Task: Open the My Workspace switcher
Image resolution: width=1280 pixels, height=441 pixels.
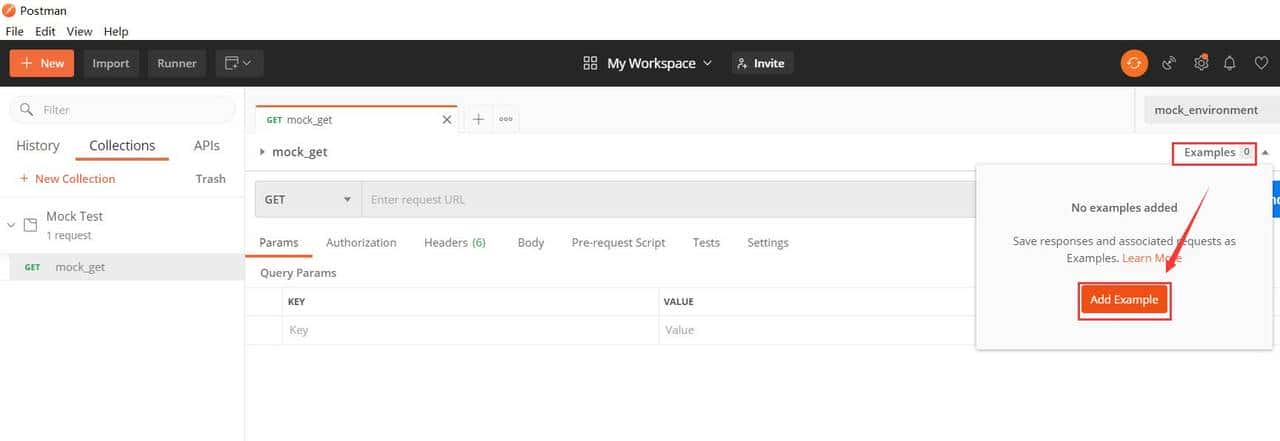Action: (648, 63)
